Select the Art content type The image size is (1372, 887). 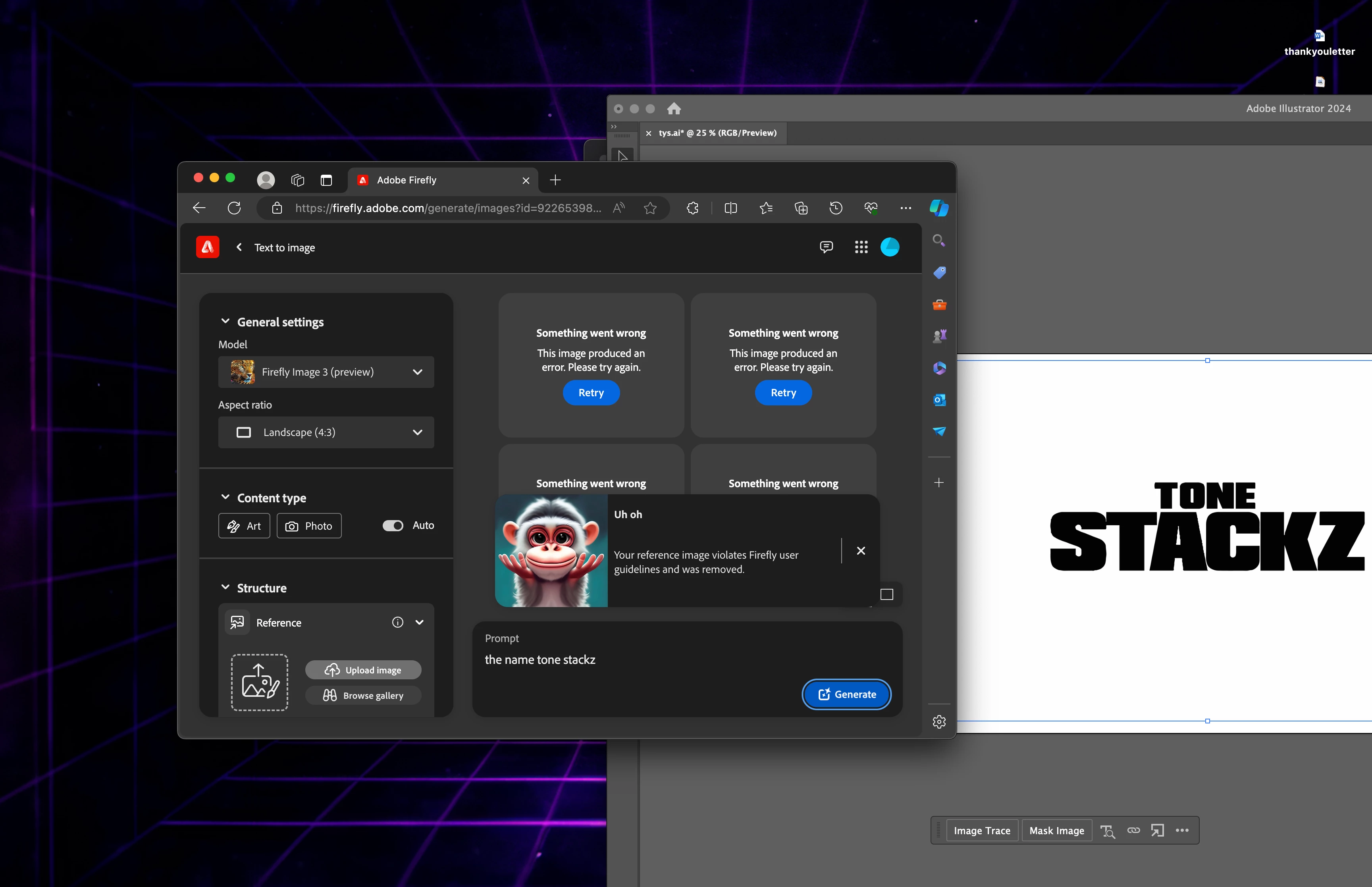pyautogui.click(x=244, y=526)
